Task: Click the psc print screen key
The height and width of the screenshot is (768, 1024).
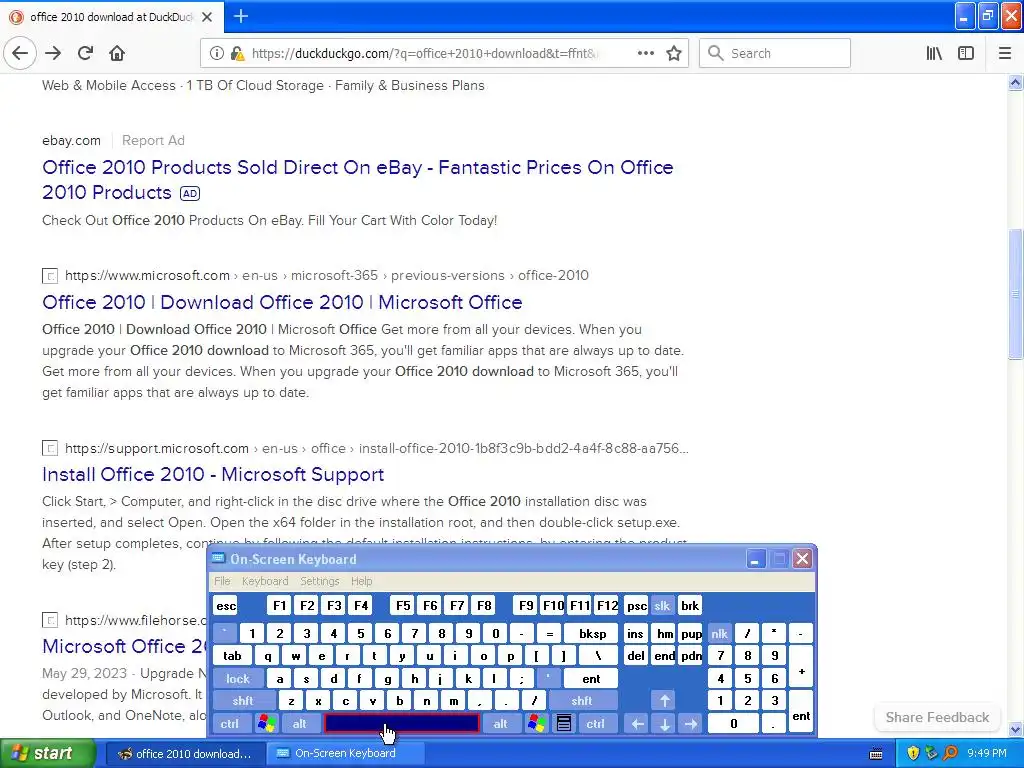Action: 637,605
